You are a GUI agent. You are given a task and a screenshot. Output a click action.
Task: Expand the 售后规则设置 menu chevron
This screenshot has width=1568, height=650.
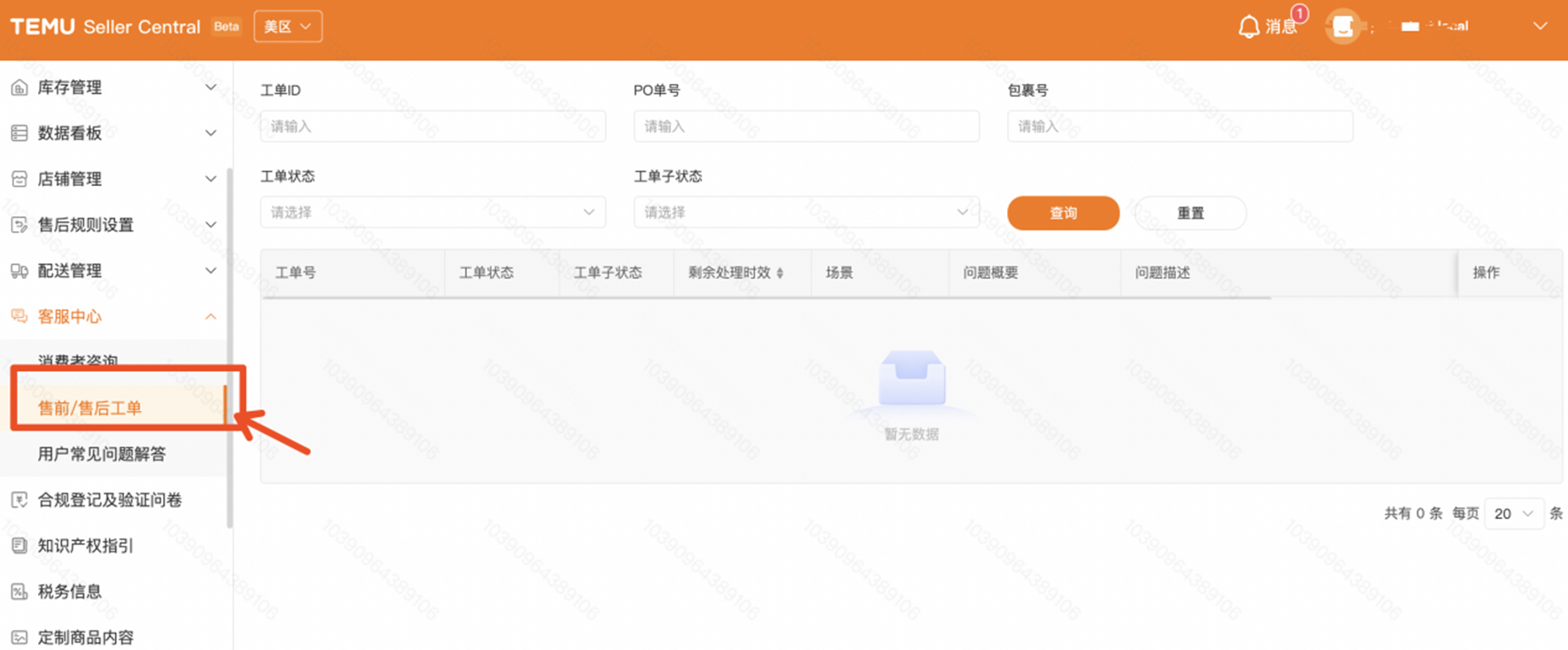[210, 225]
